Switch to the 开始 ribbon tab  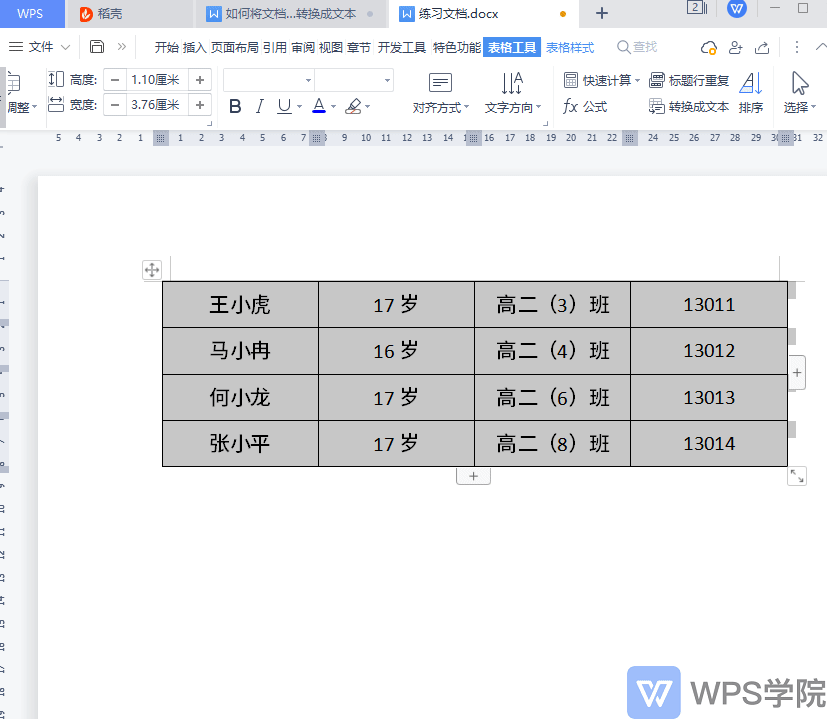coord(167,47)
